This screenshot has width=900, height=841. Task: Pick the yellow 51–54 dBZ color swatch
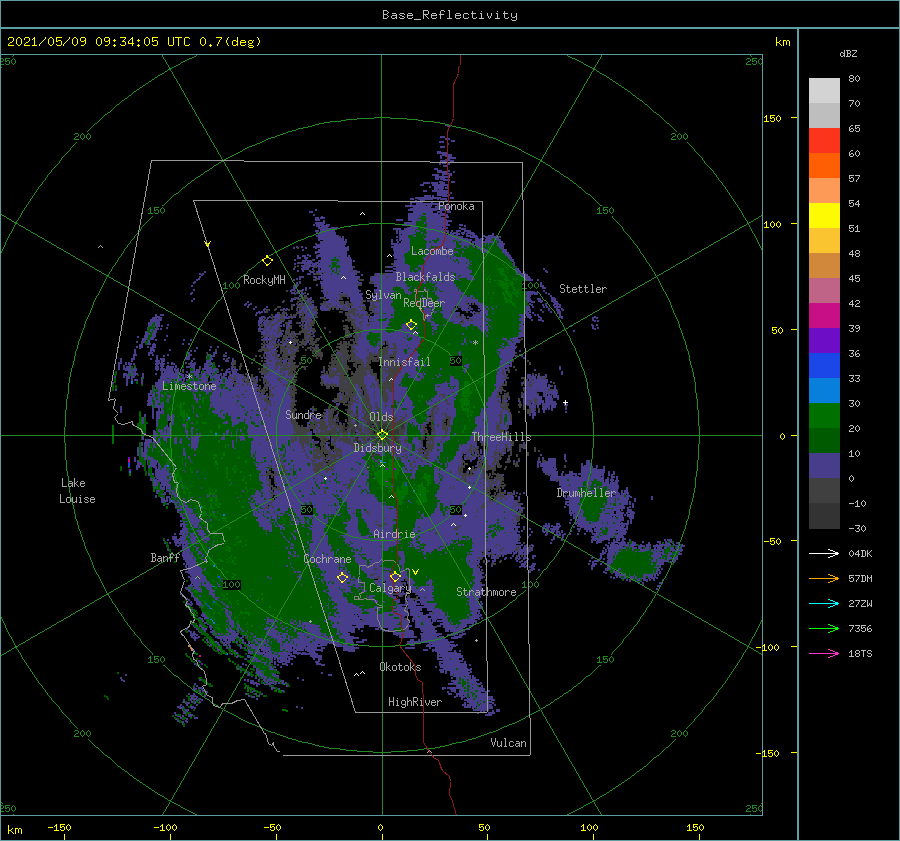pyautogui.click(x=824, y=216)
